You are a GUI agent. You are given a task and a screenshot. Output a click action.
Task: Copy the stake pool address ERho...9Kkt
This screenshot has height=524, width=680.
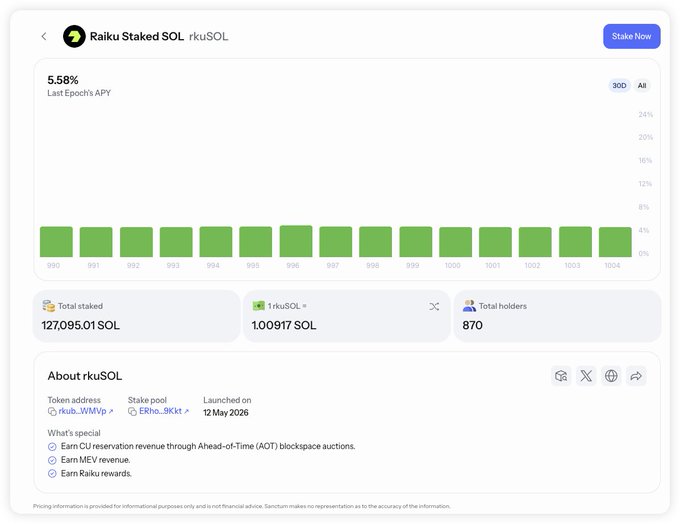click(x=132, y=411)
